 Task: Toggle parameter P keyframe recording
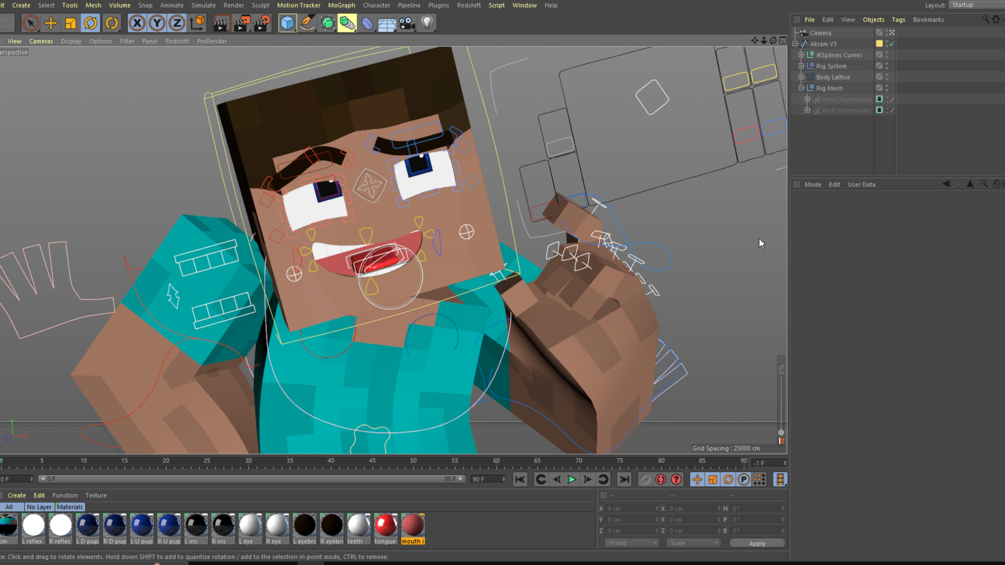point(743,479)
